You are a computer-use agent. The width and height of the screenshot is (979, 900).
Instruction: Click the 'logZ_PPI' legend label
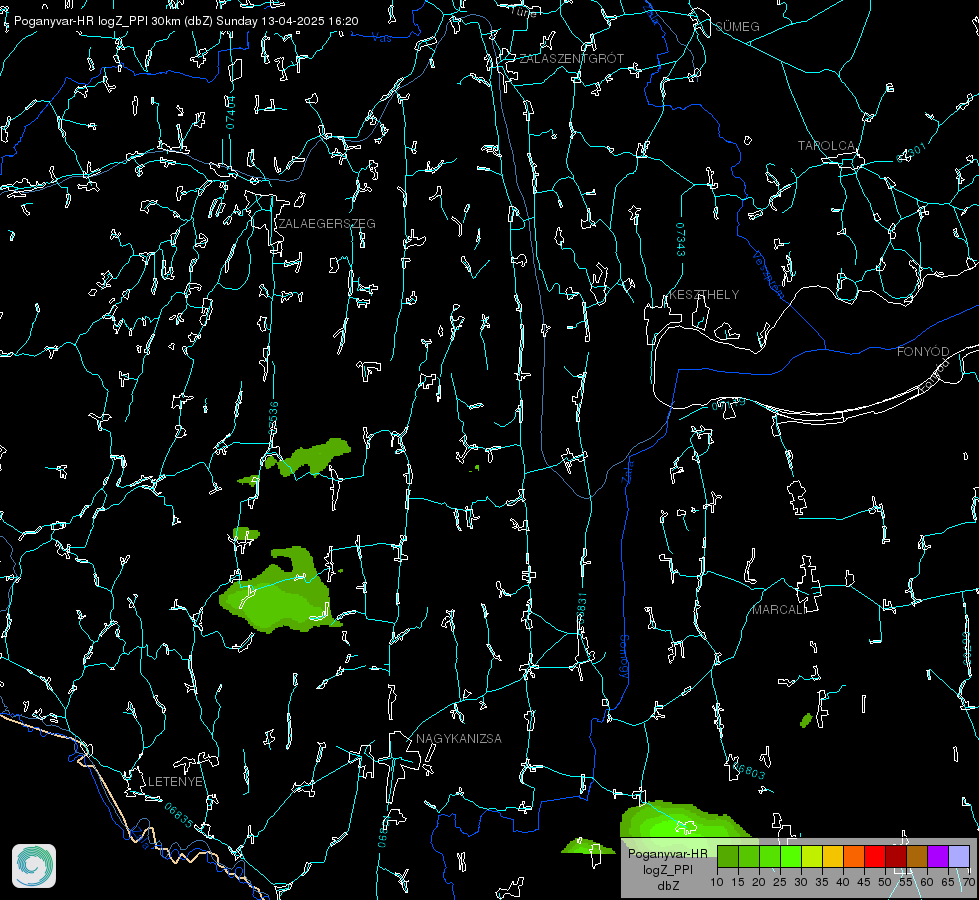tap(667, 870)
